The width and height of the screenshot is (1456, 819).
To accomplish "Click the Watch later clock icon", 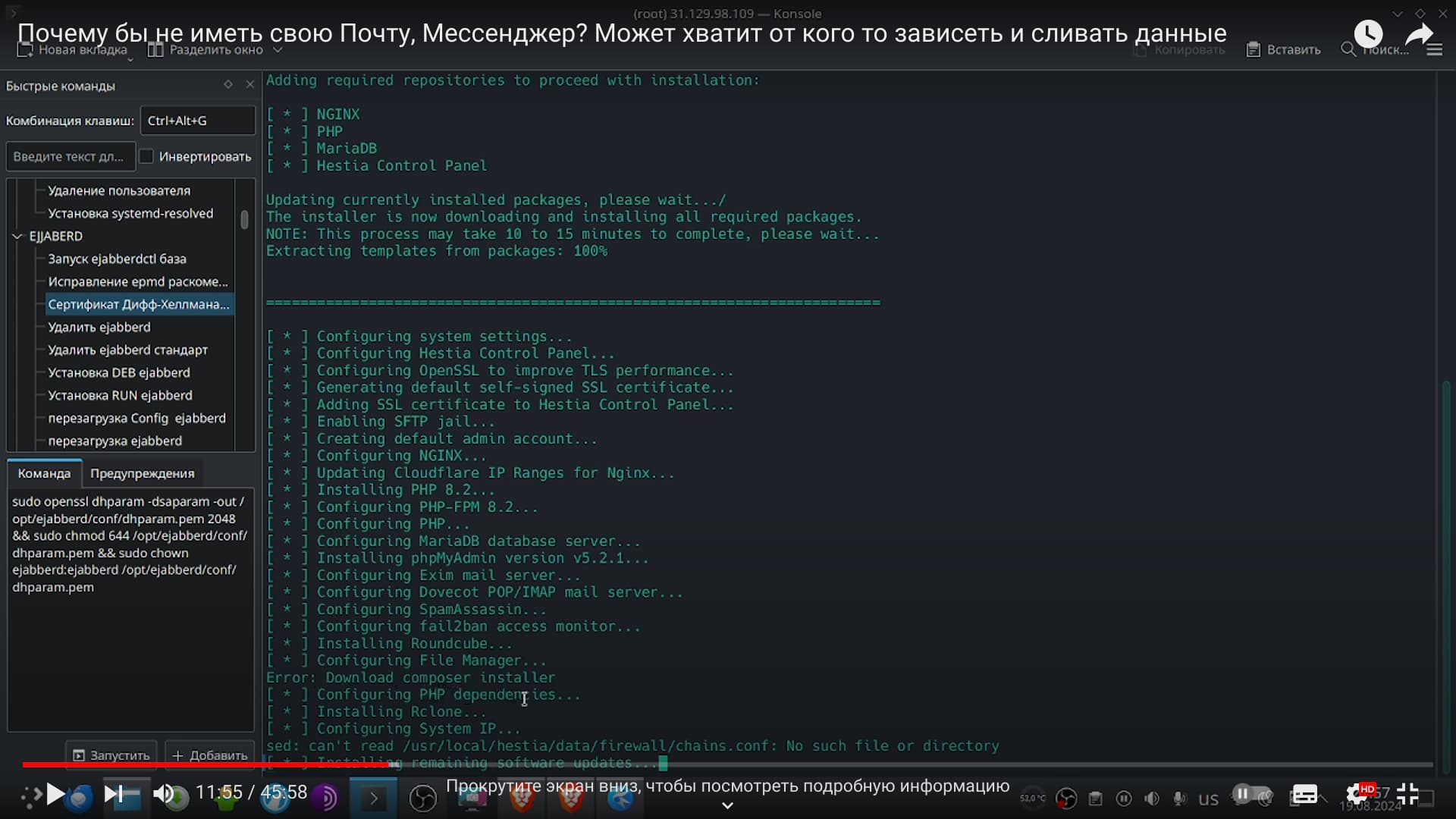I will [x=1368, y=34].
